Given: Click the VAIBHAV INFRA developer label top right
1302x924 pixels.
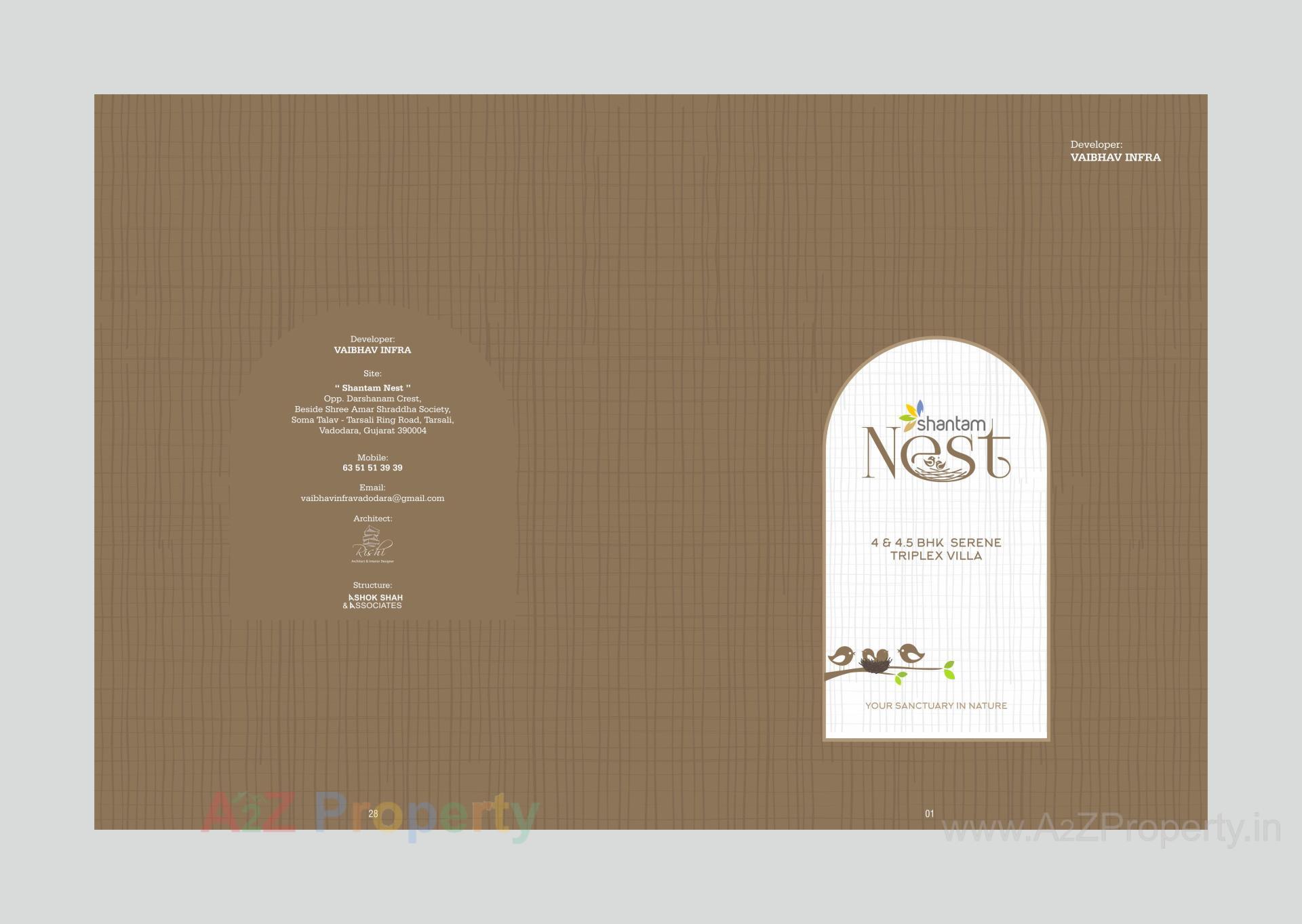Looking at the screenshot, I should (1116, 157).
